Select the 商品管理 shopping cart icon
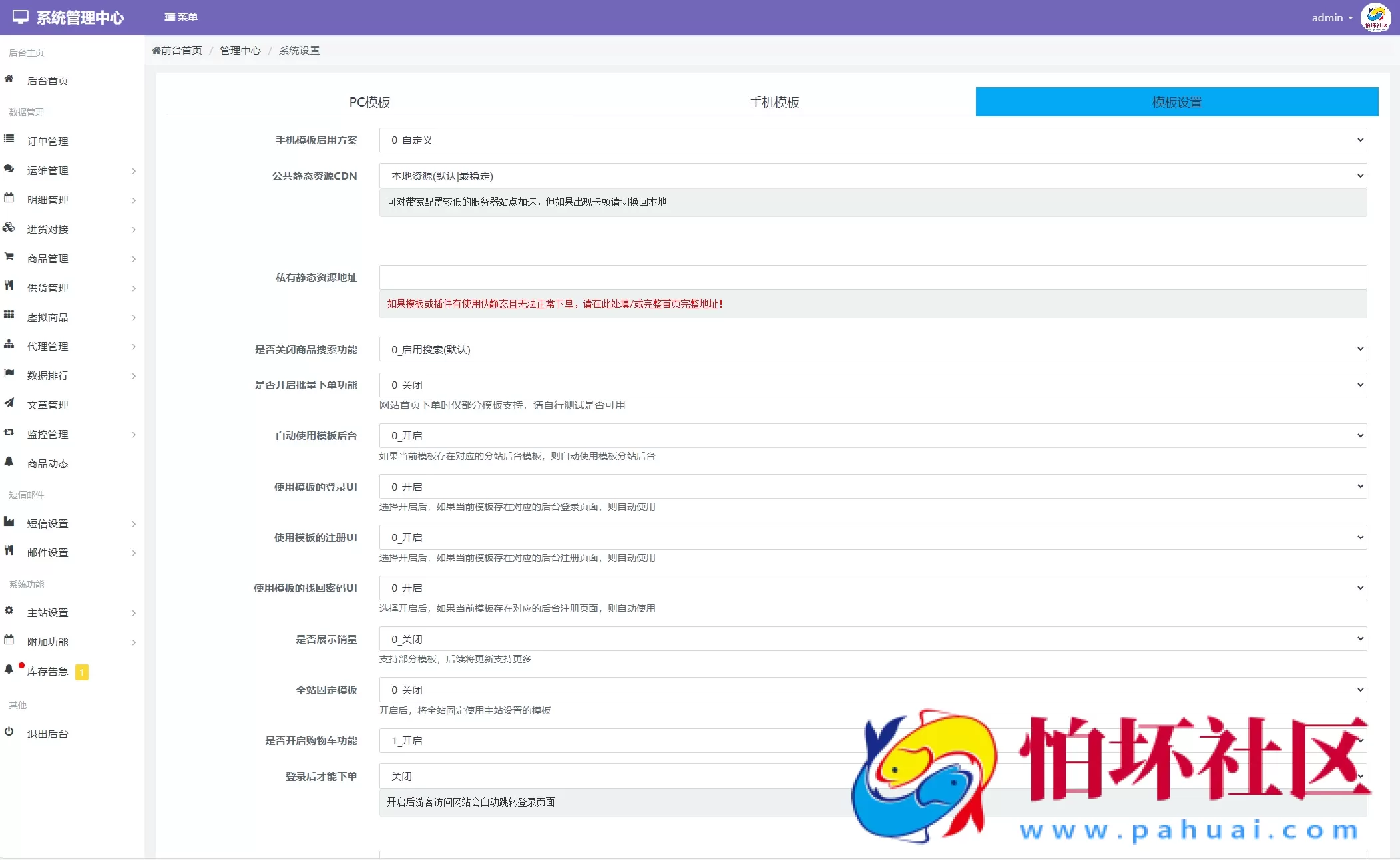The image size is (1400, 860). 9,258
